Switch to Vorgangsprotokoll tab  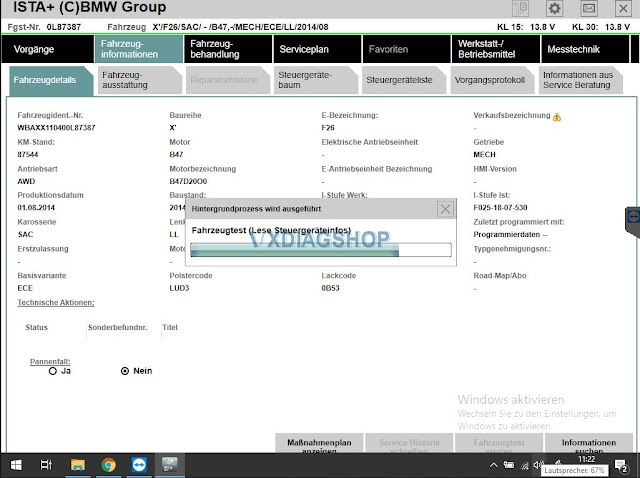point(492,80)
